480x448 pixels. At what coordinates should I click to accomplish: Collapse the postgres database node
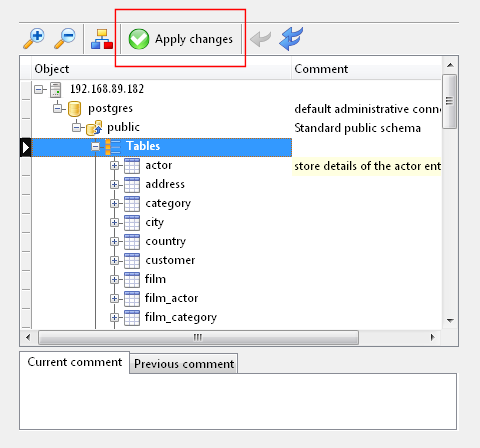click(57, 109)
